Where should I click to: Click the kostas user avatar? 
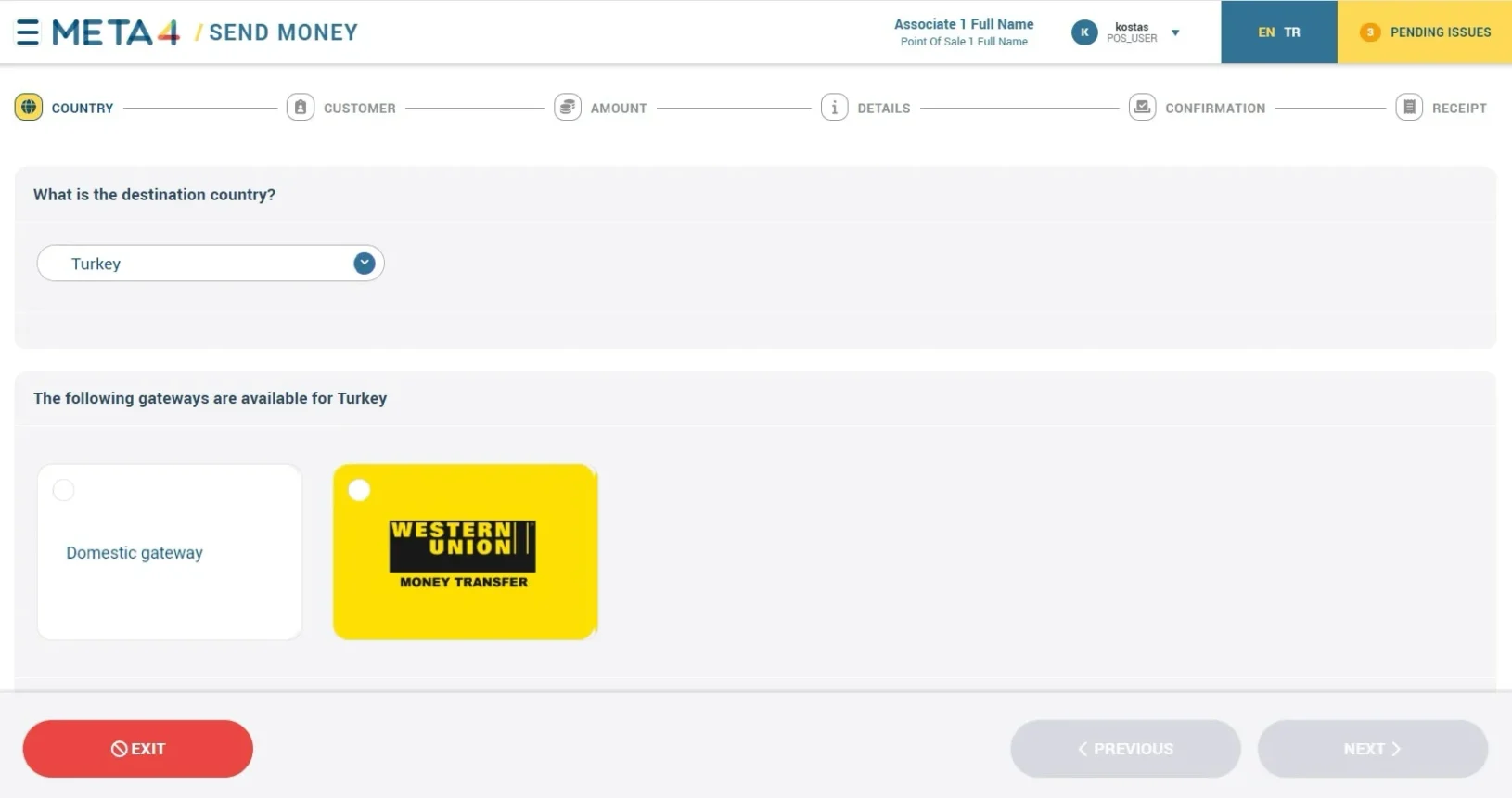tap(1084, 32)
